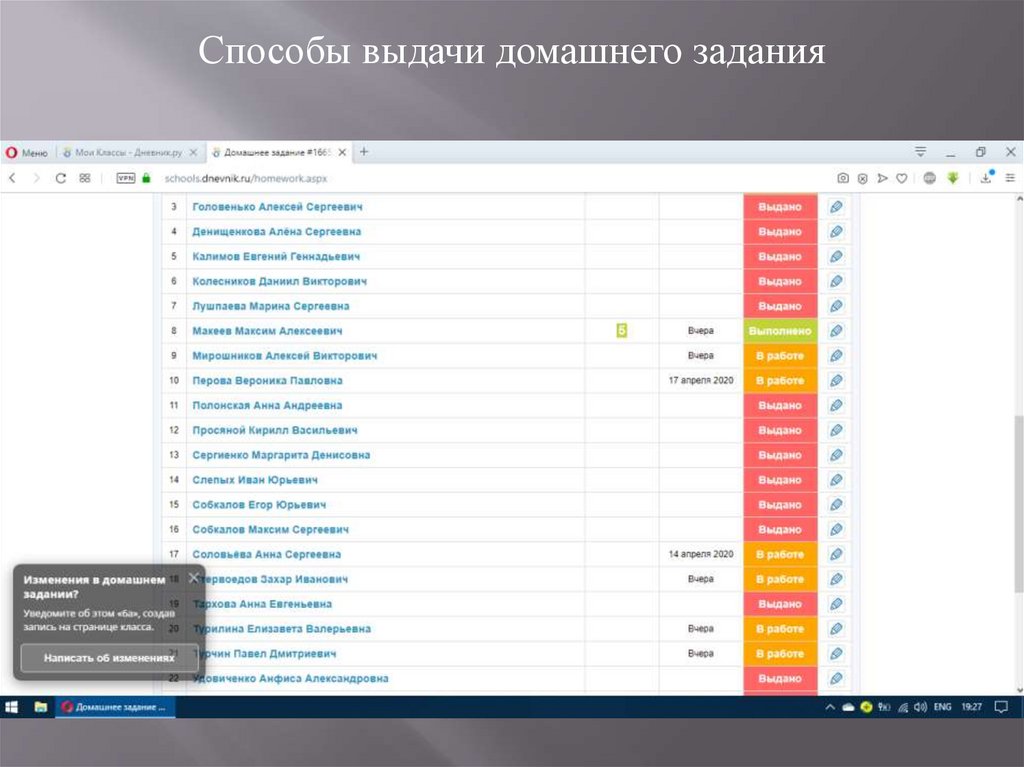Click edit pencil for Калимов Евгений Геннадьевич
The height and width of the screenshot is (767, 1024).
[836, 257]
